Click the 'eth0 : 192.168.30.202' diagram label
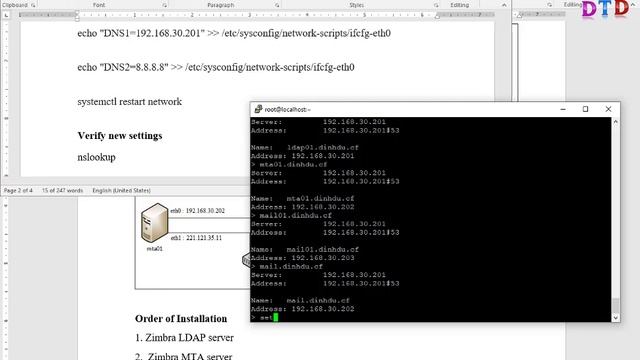Screen dimensions: 640x360 pyautogui.click(x=198, y=211)
